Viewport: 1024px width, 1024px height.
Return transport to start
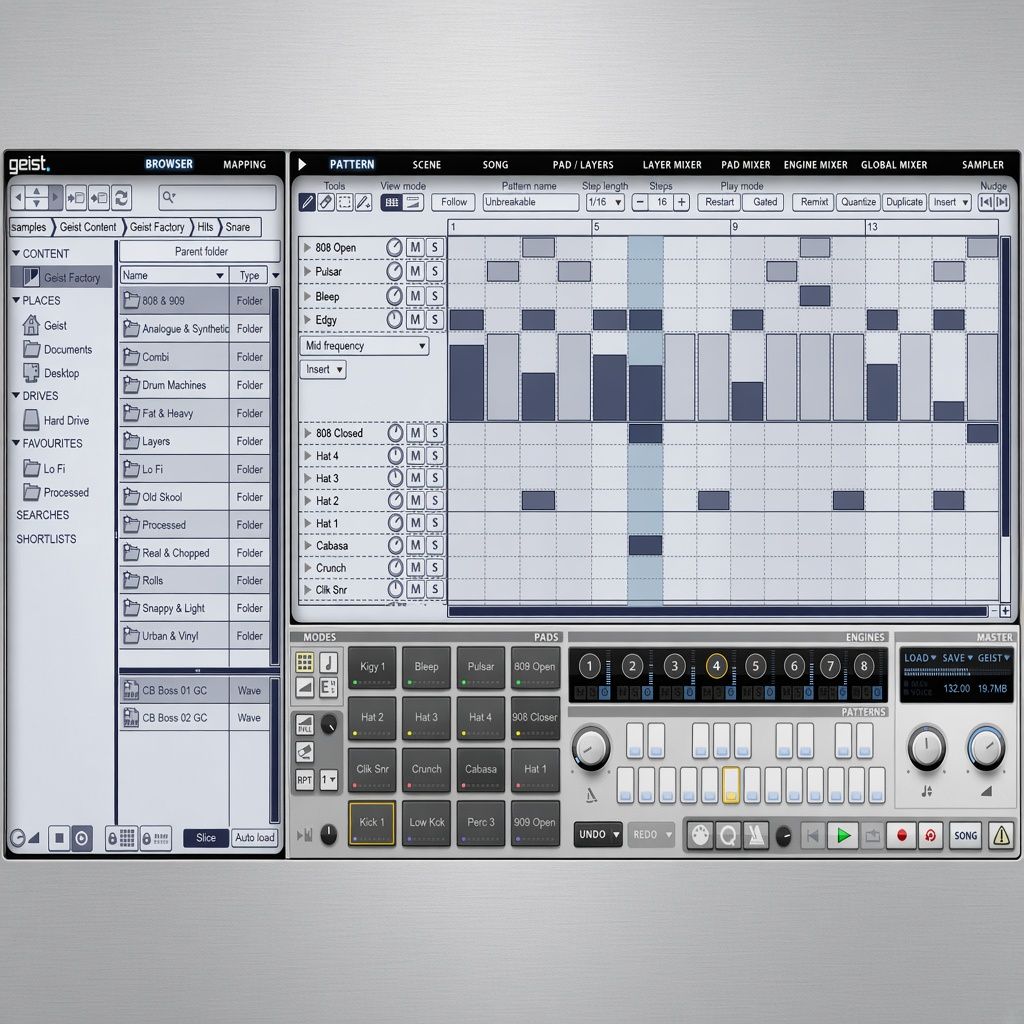(812, 835)
